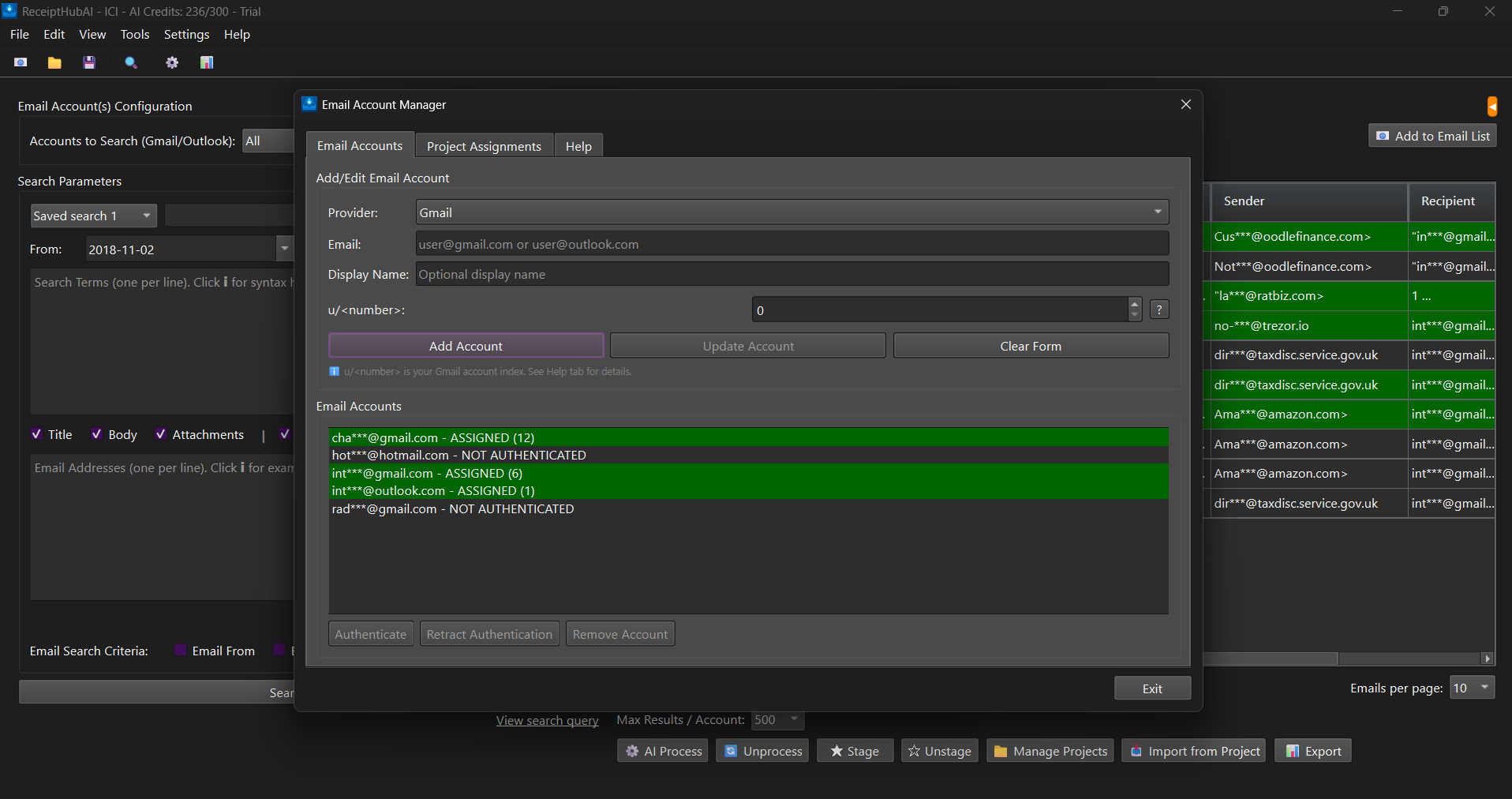
Task: Uncheck the Title checkbox
Action: click(x=37, y=434)
